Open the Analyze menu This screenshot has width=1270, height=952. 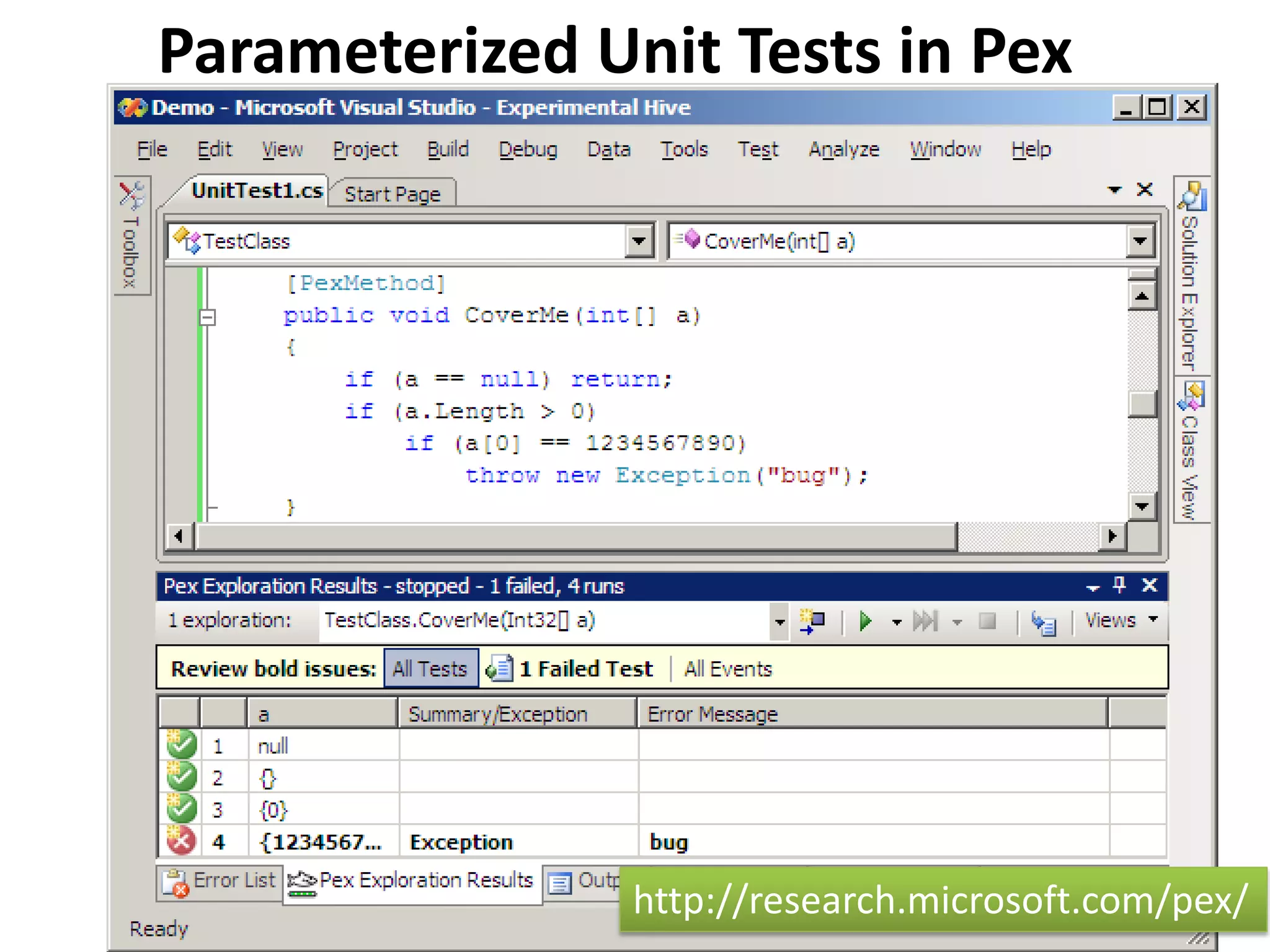[844, 149]
